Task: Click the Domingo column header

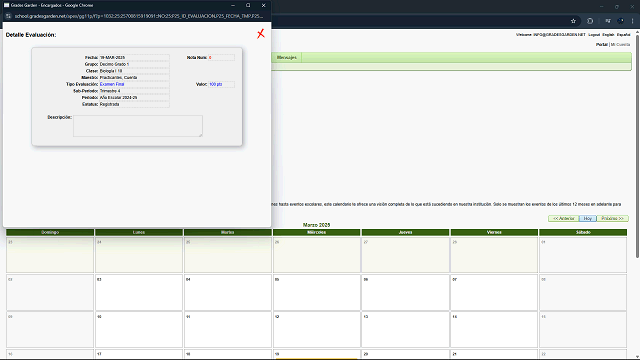Action: (50, 232)
